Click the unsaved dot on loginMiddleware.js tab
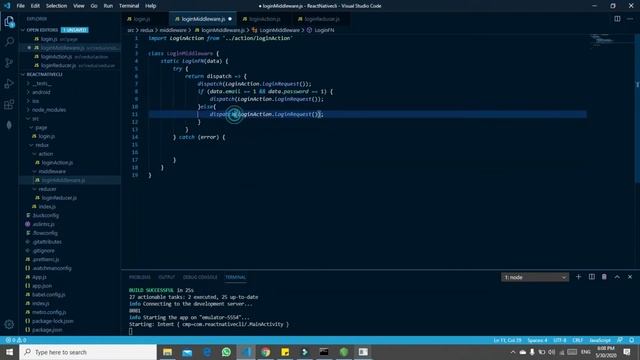 (230, 19)
